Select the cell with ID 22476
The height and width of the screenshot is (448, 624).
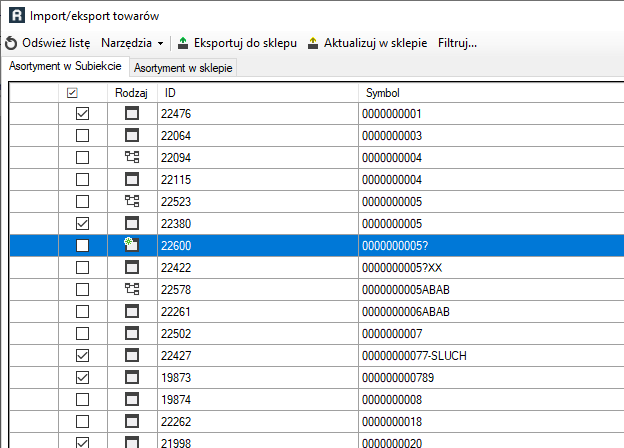(x=258, y=113)
